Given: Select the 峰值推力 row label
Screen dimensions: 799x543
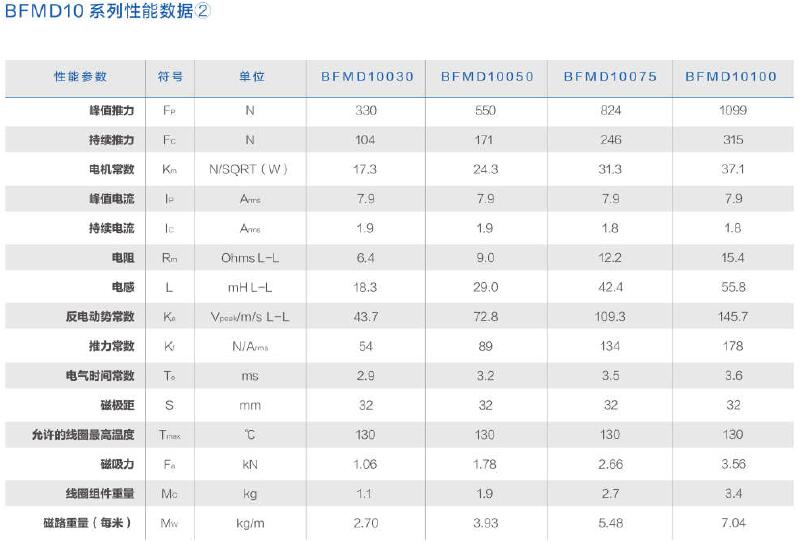Looking at the screenshot, I should pyautogui.click(x=112, y=111).
